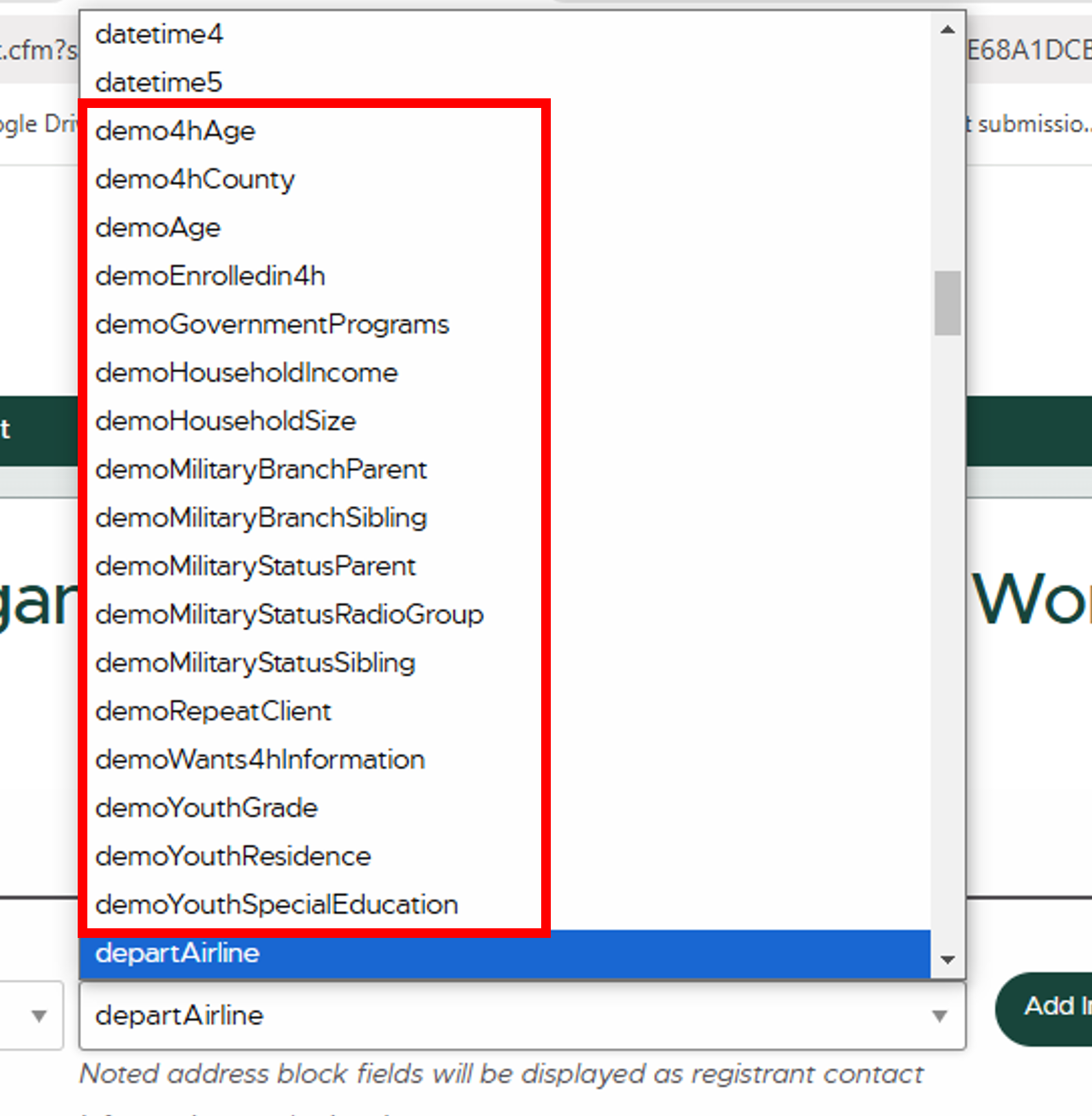Pick the demo4hCounty option
Viewport: 1092px width, 1116px height.
tap(195, 179)
